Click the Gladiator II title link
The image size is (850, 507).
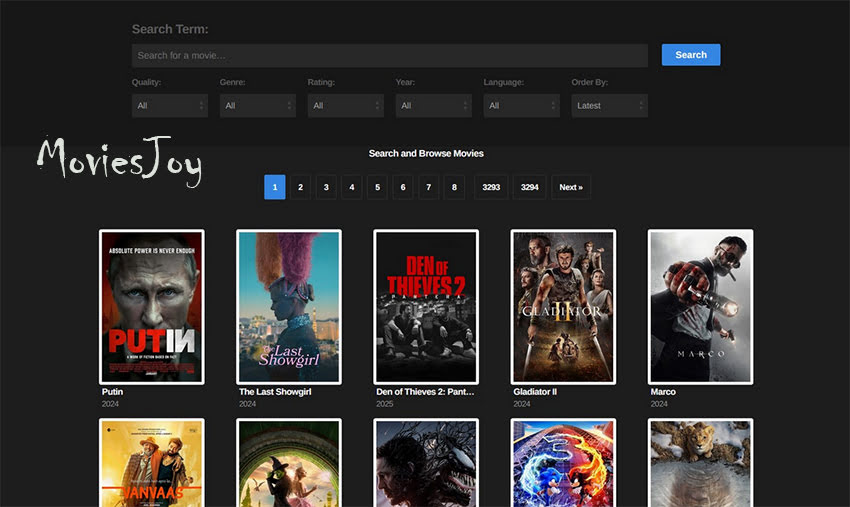tap(535, 392)
